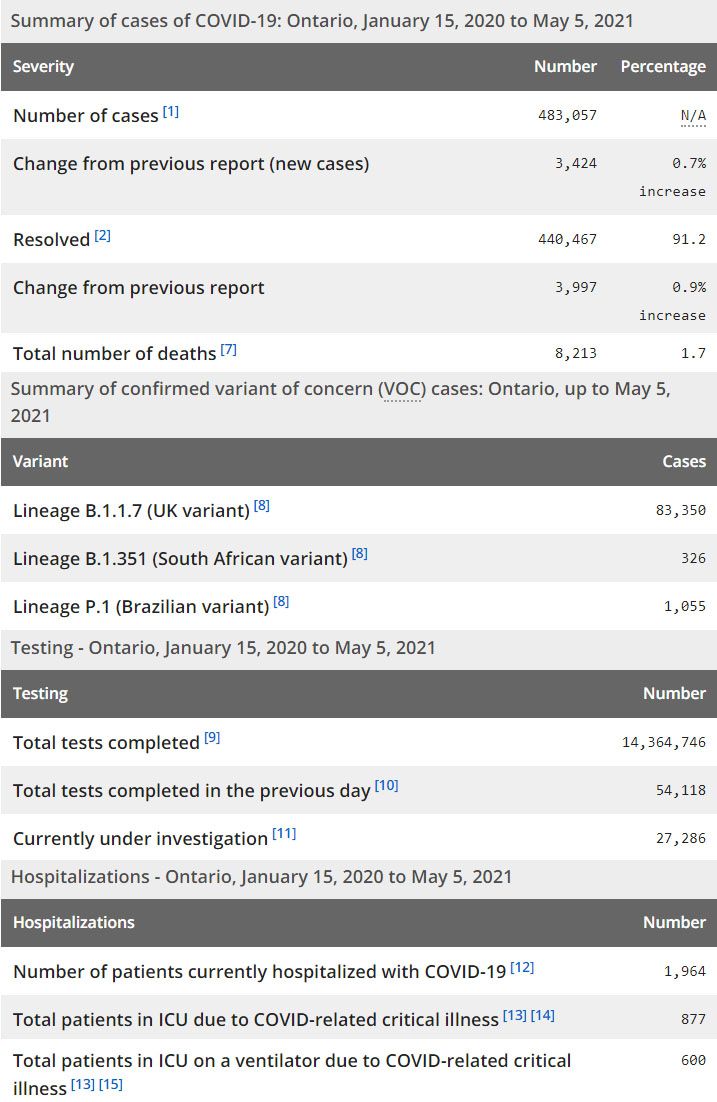Screen dimensions: 717x1102
Task: Click the Variant table column header
Action: (41, 462)
